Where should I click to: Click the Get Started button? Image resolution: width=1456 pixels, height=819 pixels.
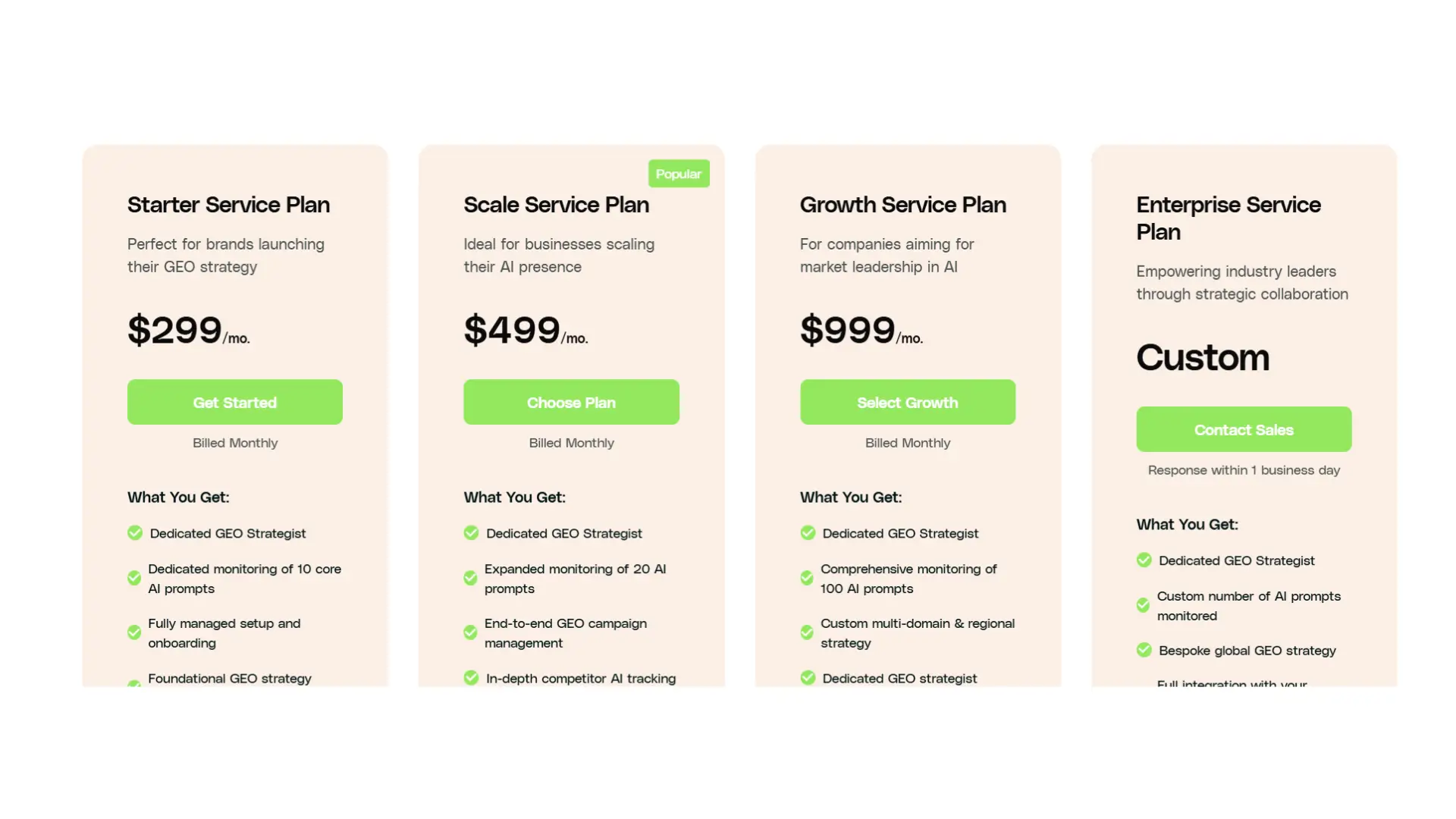tap(234, 402)
